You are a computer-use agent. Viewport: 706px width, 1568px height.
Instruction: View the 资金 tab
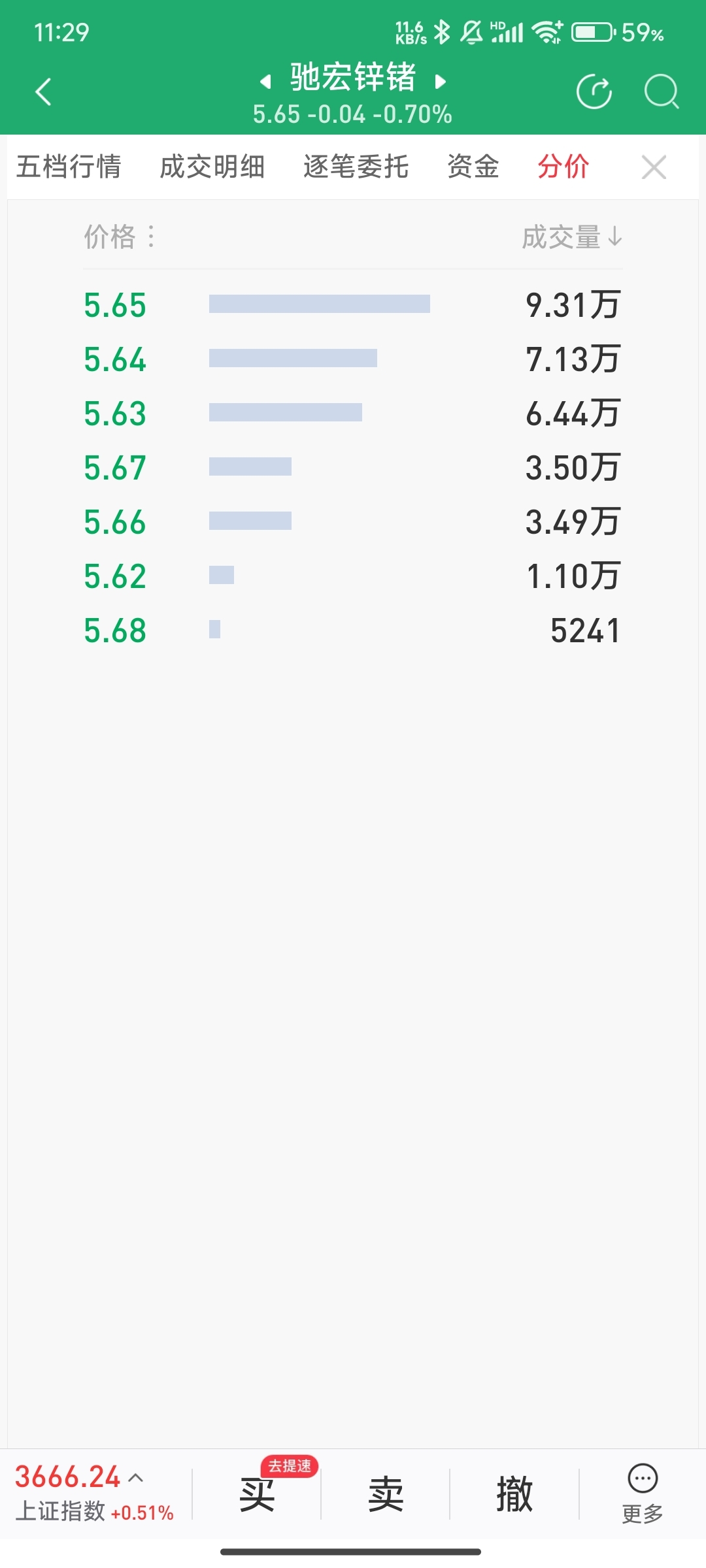point(473,167)
